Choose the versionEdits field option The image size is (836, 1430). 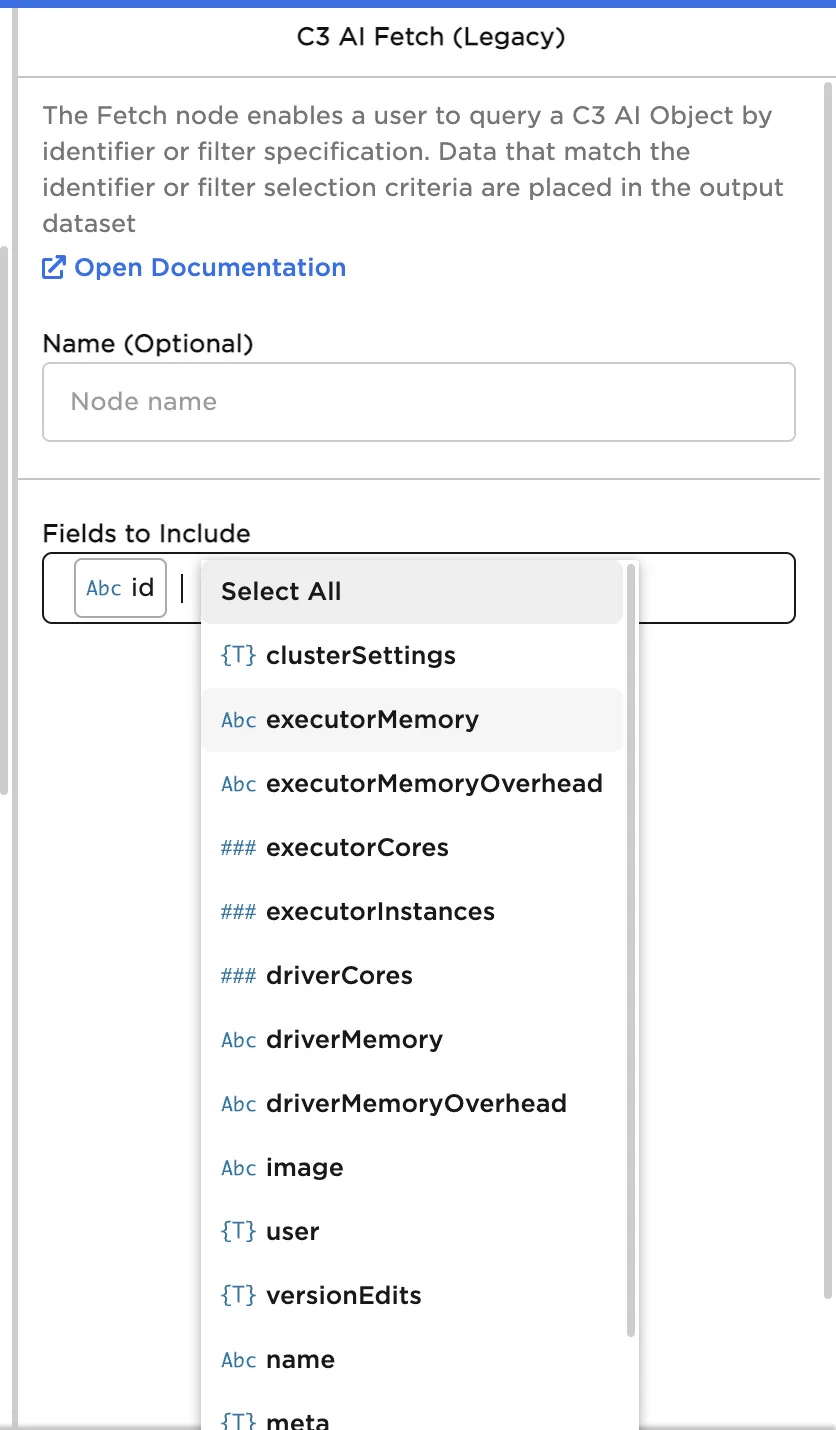[343, 1296]
